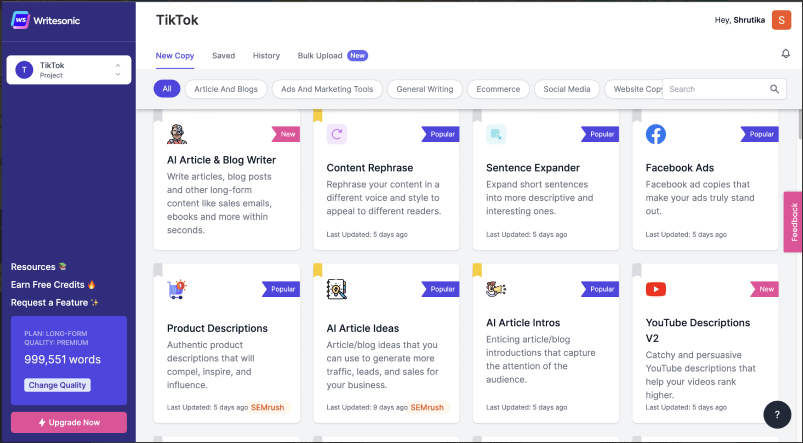Click SEMrush badge on Product Descriptions card
Viewport: 803px width, 443px height.
(267, 407)
